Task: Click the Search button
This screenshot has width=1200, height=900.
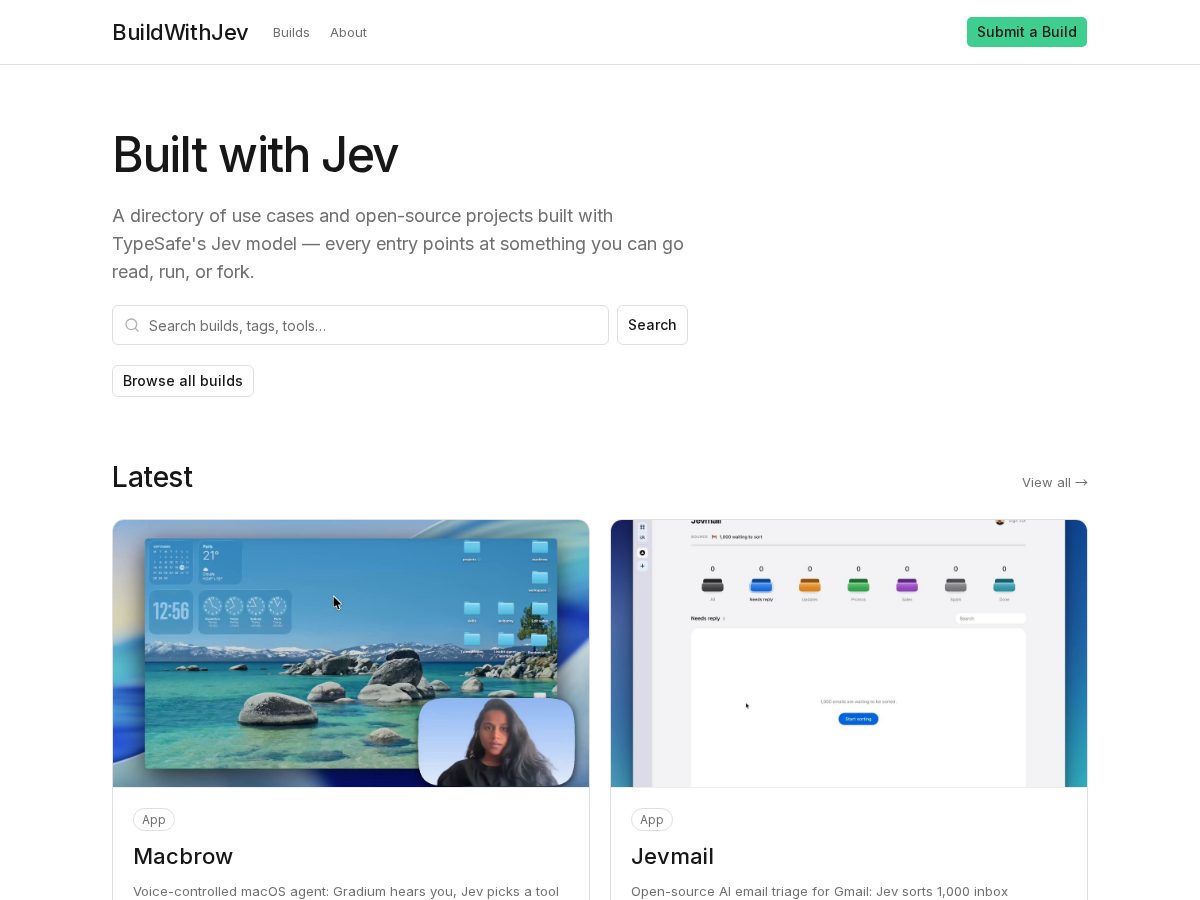Action: (x=652, y=325)
